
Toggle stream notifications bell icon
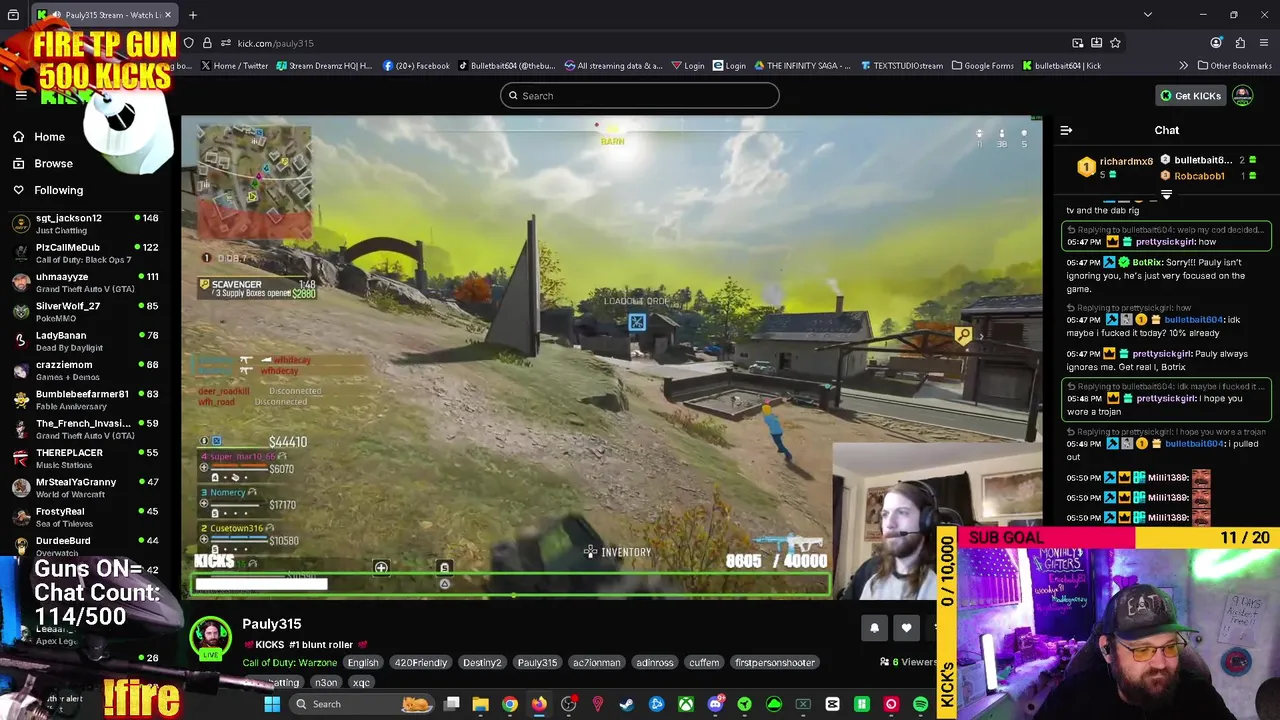tap(874, 628)
